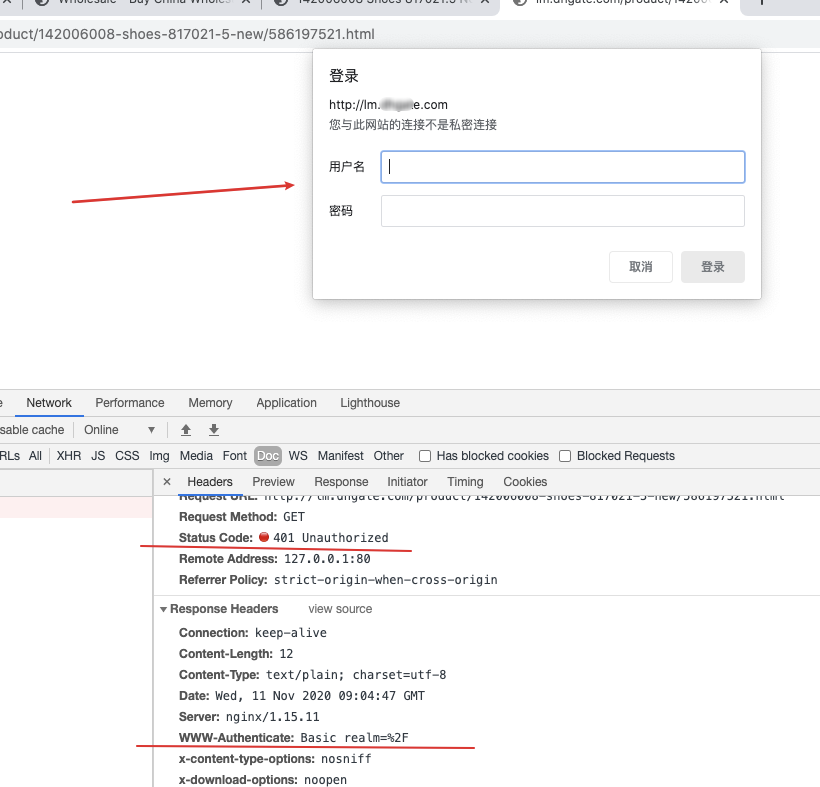
Task: Enable the Blocked Requests checkbox
Action: pos(565,456)
